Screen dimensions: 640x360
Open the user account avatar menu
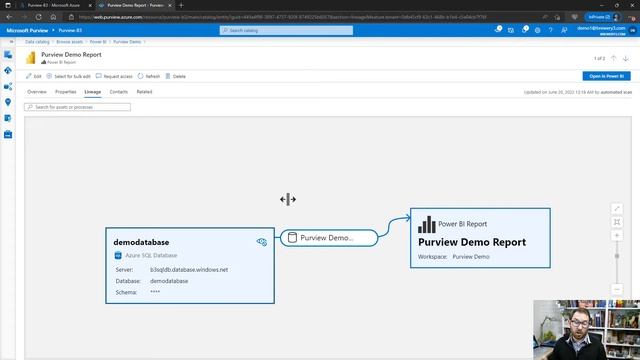pyautogui.click(x=633, y=30)
